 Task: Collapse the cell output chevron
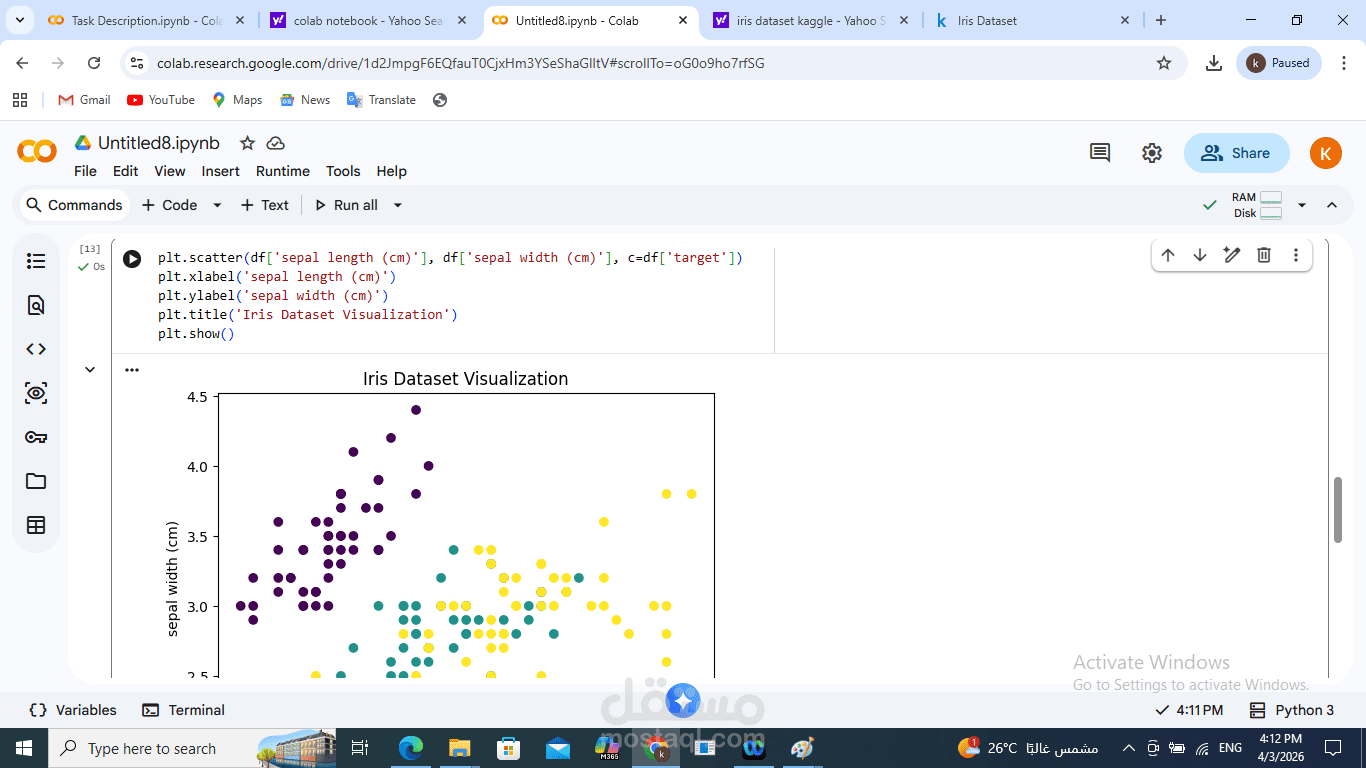click(x=90, y=370)
